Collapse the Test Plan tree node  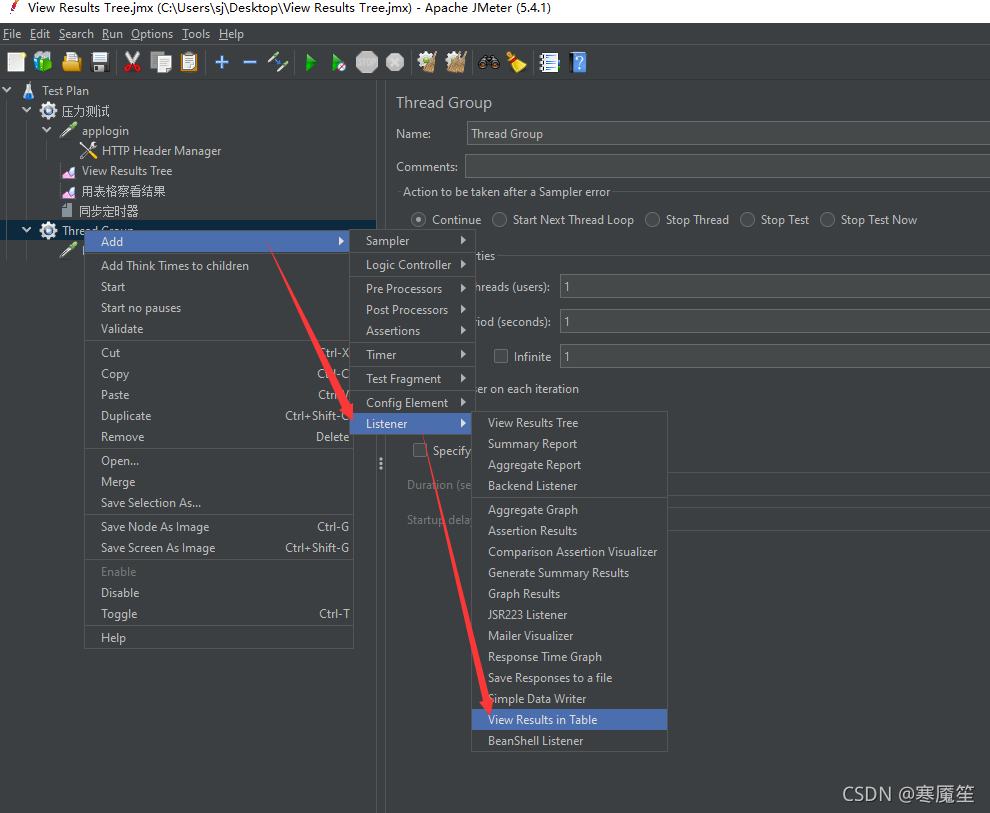pos(8,90)
